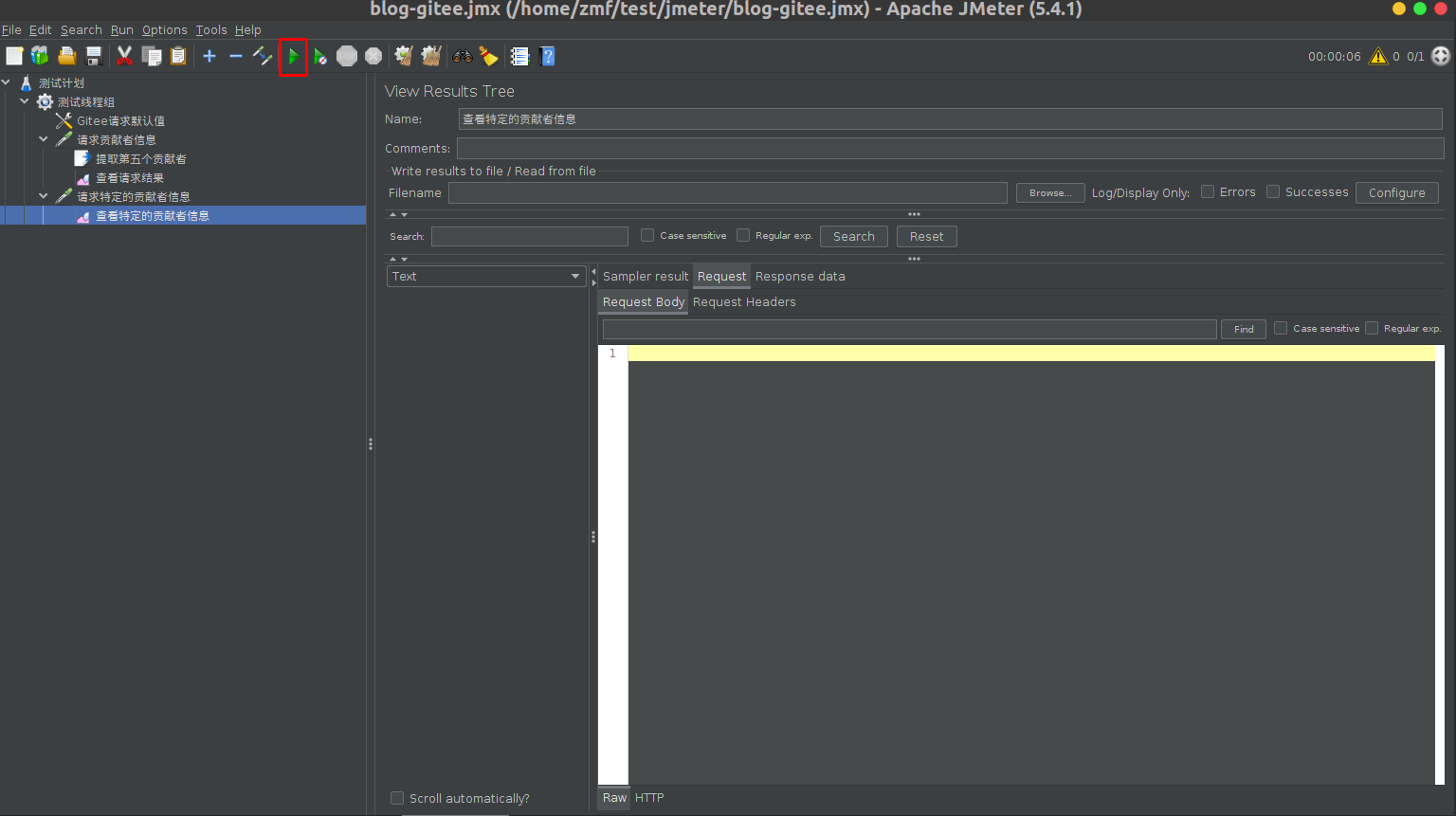Image resolution: width=1456 pixels, height=816 pixels.
Task: Select 查看请求结果 listener node
Action: pyautogui.click(x=130, y=178)
